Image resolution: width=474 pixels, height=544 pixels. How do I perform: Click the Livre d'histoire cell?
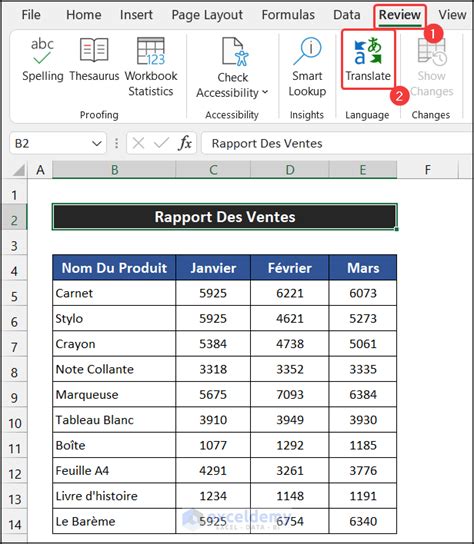[114, 496]
